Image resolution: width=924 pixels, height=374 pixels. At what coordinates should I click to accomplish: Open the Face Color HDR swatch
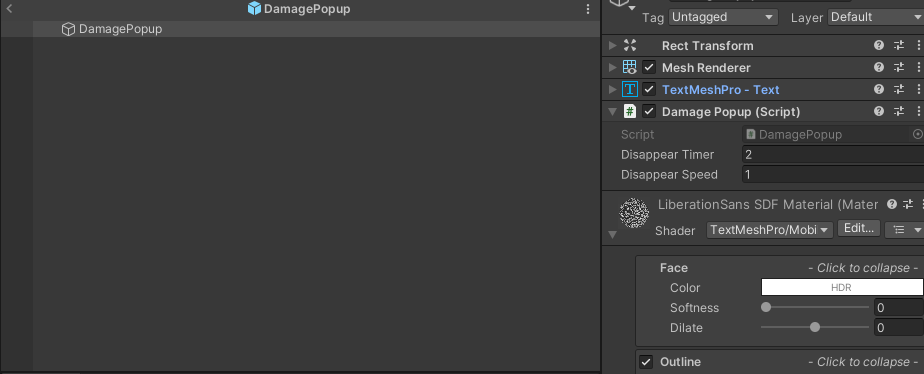842,287
